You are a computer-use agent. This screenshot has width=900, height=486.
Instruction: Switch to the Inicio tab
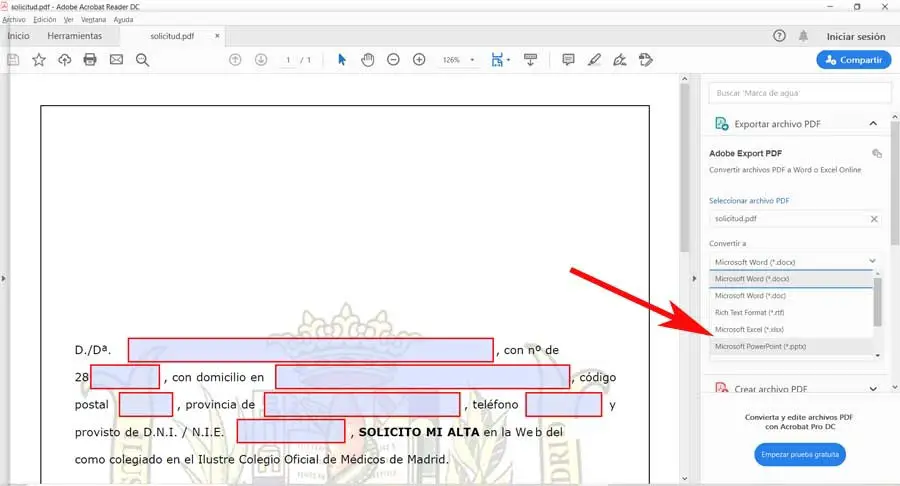(x=18, y=36)
